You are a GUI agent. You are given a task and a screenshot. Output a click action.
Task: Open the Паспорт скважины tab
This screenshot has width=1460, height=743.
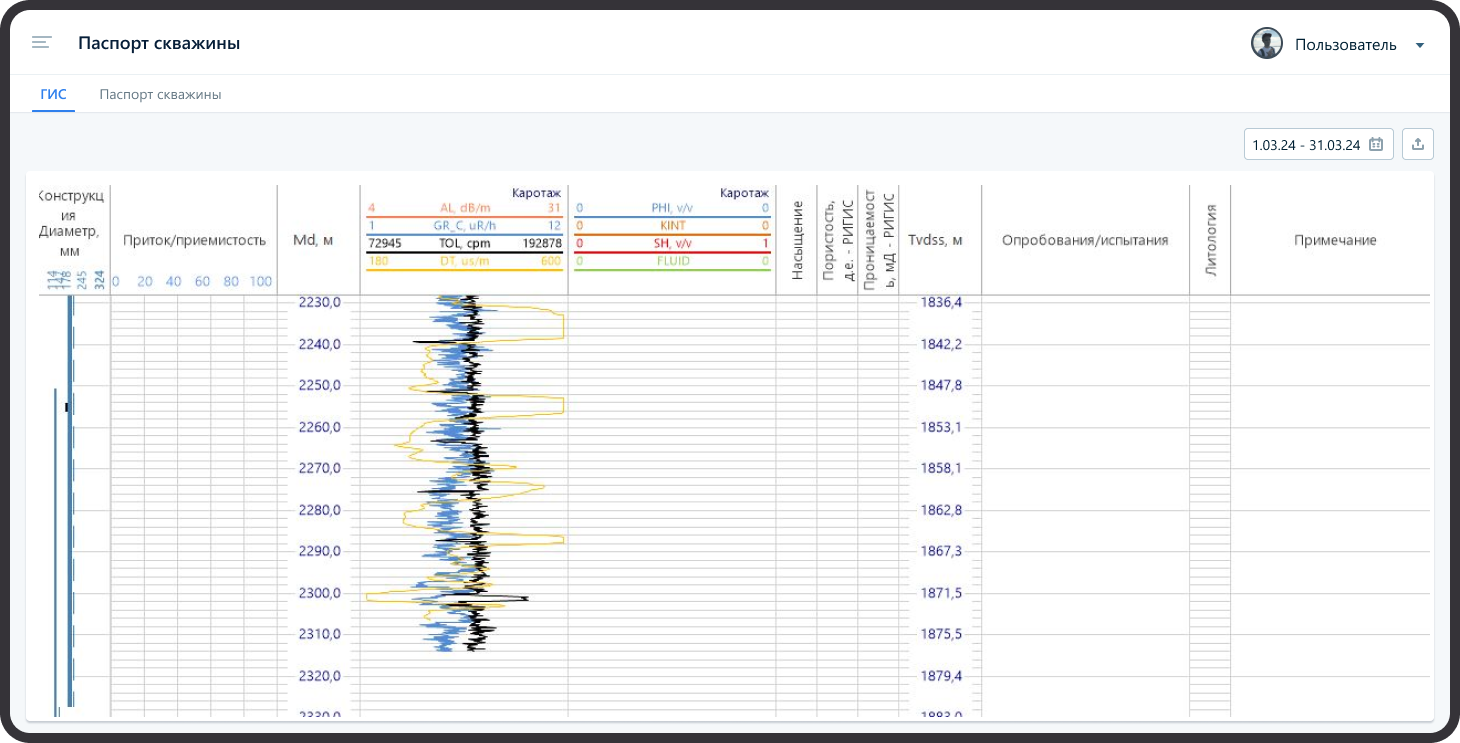point(160,95)
